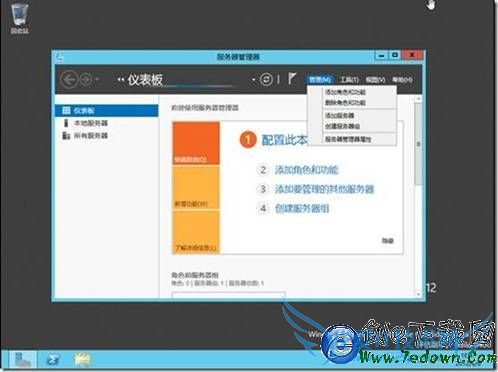Open the 工具(T) menu

pos(349,79)
